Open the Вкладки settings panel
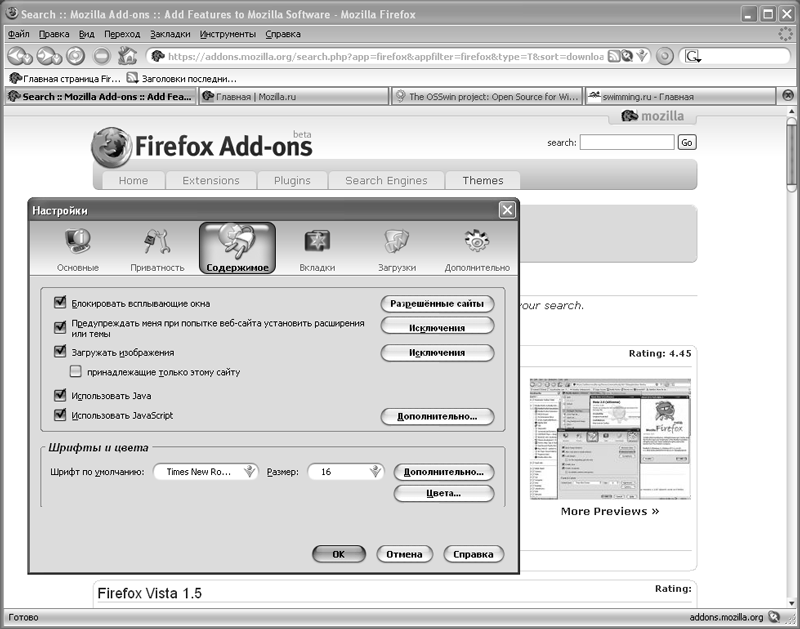The width and height of the screenshot is (800, 629). pos(317,248)
